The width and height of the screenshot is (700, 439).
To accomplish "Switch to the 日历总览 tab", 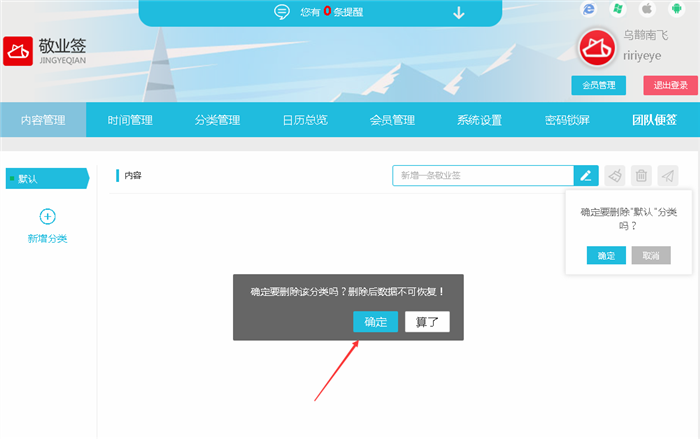I will point(305,120).
